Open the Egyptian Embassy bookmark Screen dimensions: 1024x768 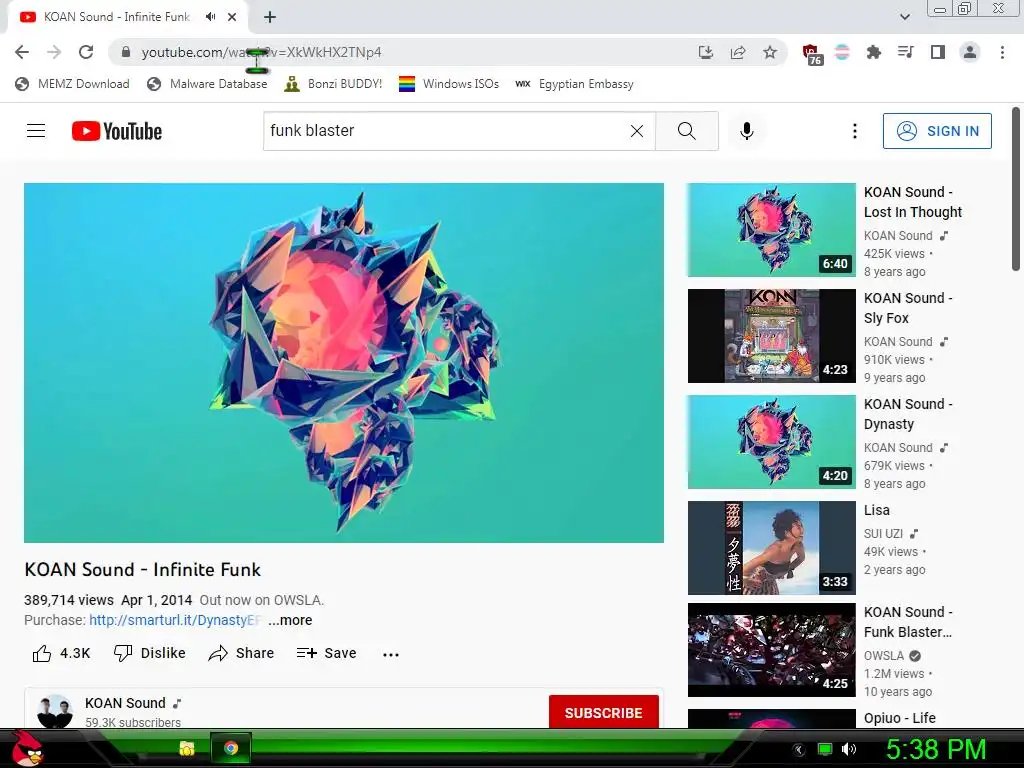pos(574,84)
